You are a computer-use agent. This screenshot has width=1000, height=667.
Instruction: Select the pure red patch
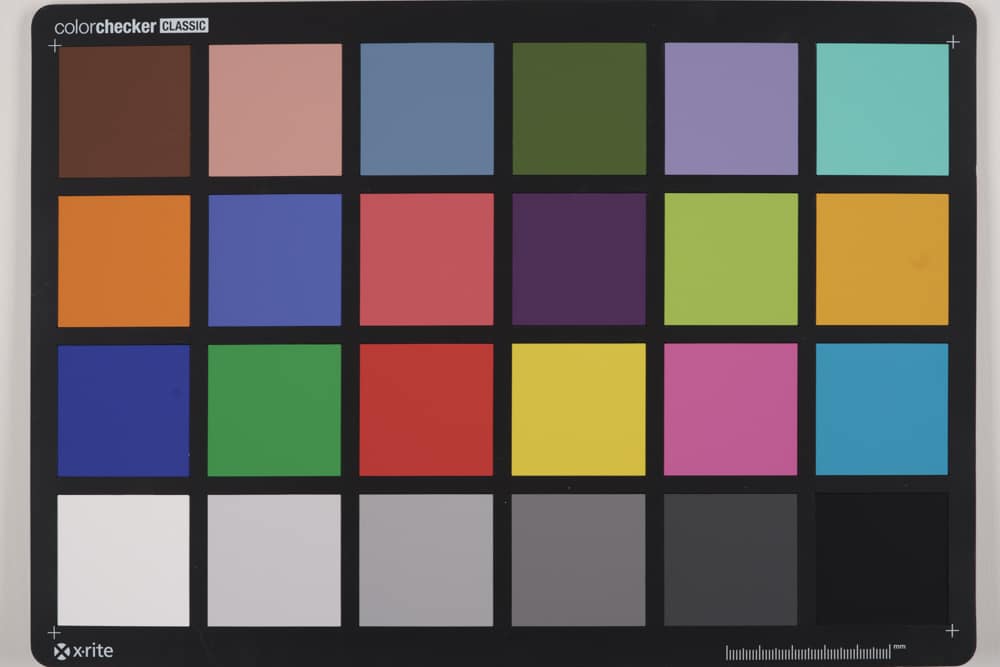(x=426, y=410)
